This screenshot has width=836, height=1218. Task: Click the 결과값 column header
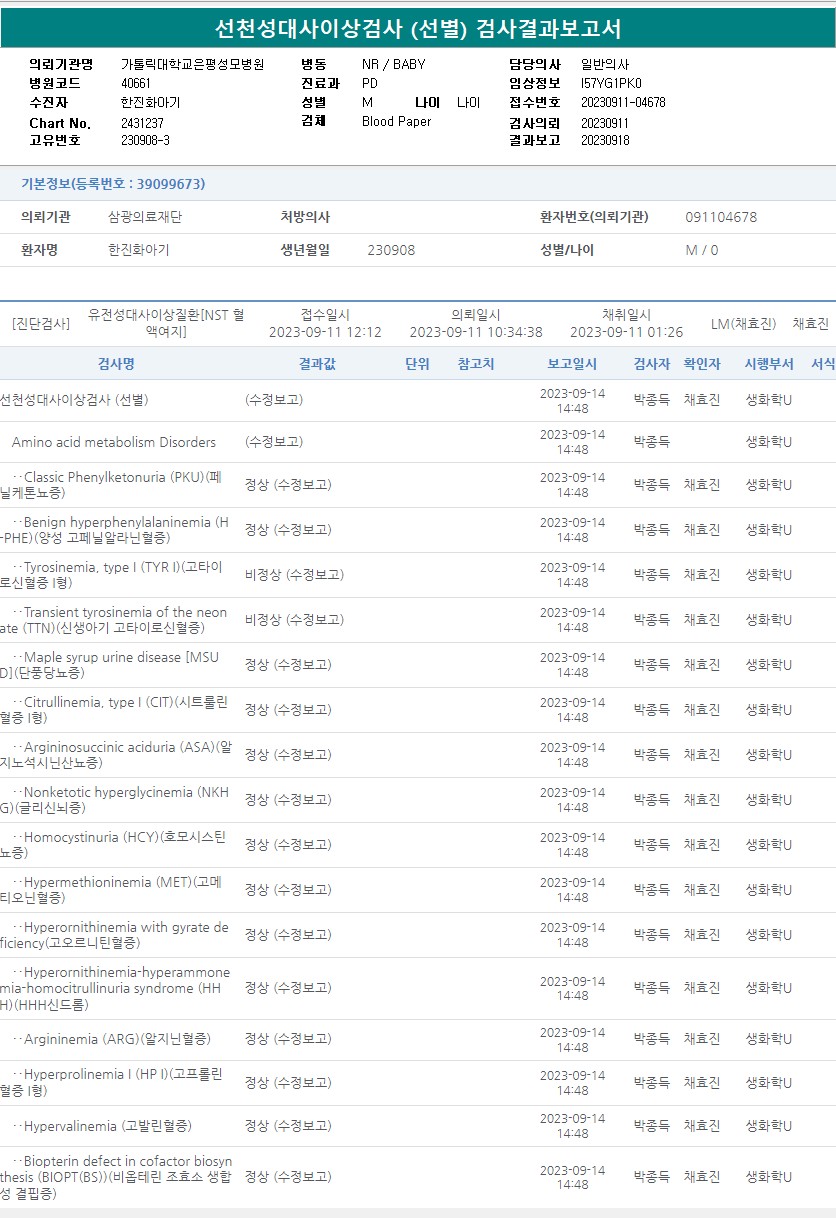coord(317,364)
